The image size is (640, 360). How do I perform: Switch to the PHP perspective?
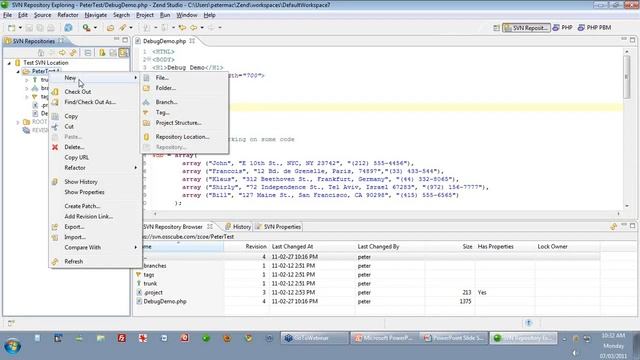[562, 28]
